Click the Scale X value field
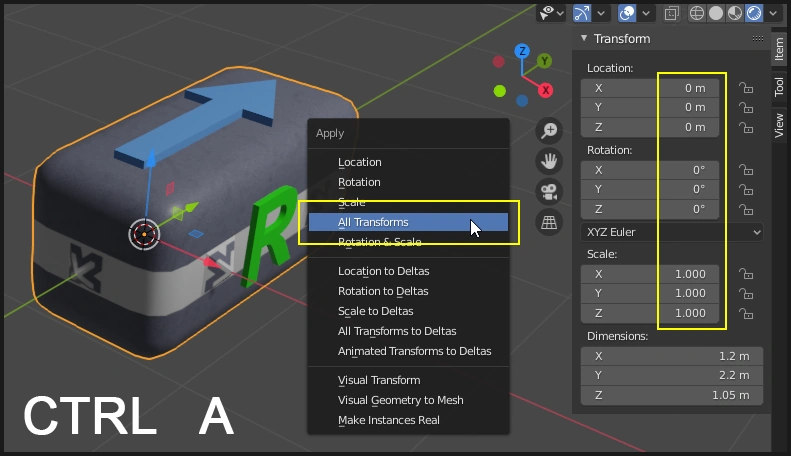The image size is (791, 456). tap(650, 274)
